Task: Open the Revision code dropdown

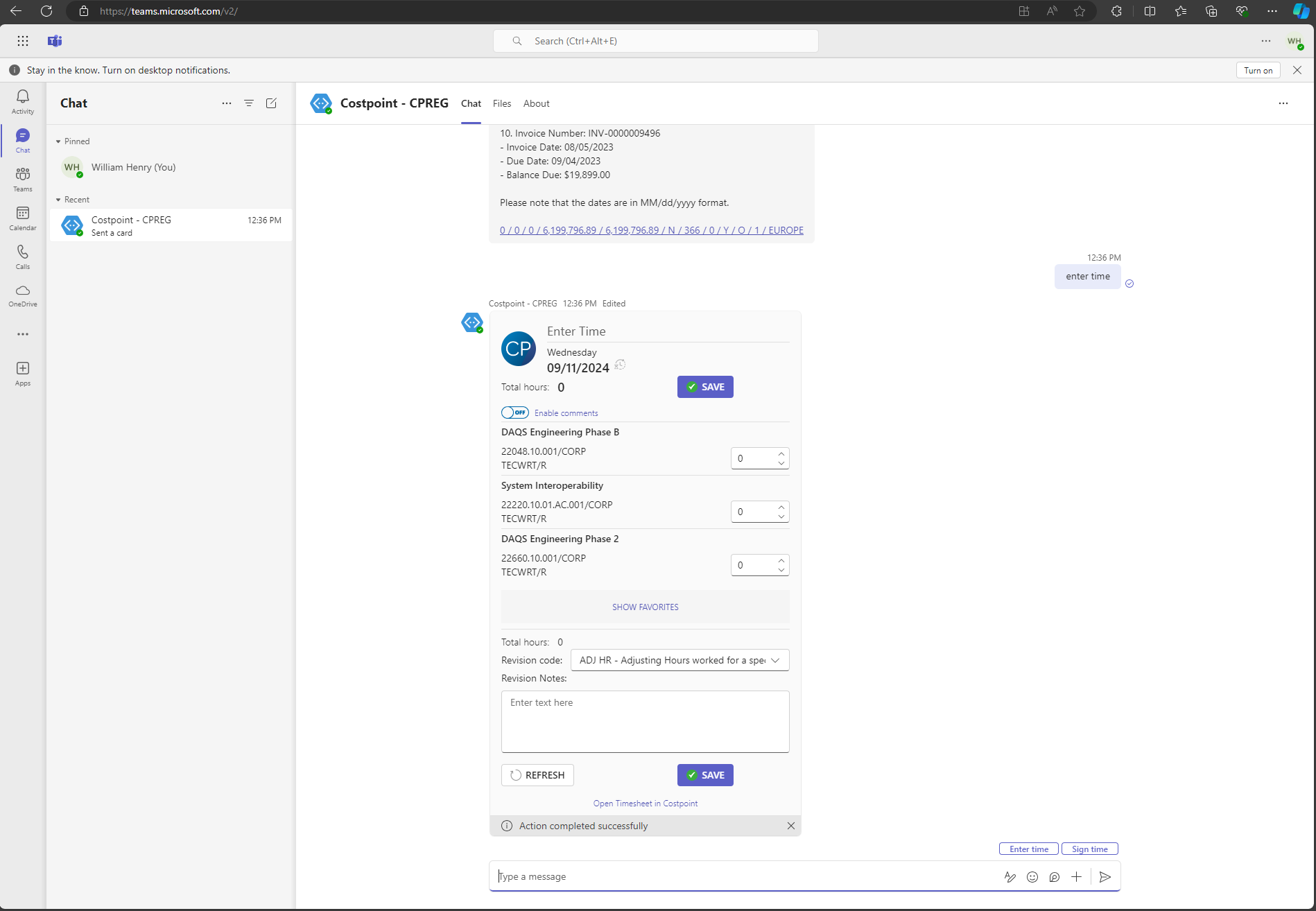Action: pyautogui.click(x=679, y=660)
